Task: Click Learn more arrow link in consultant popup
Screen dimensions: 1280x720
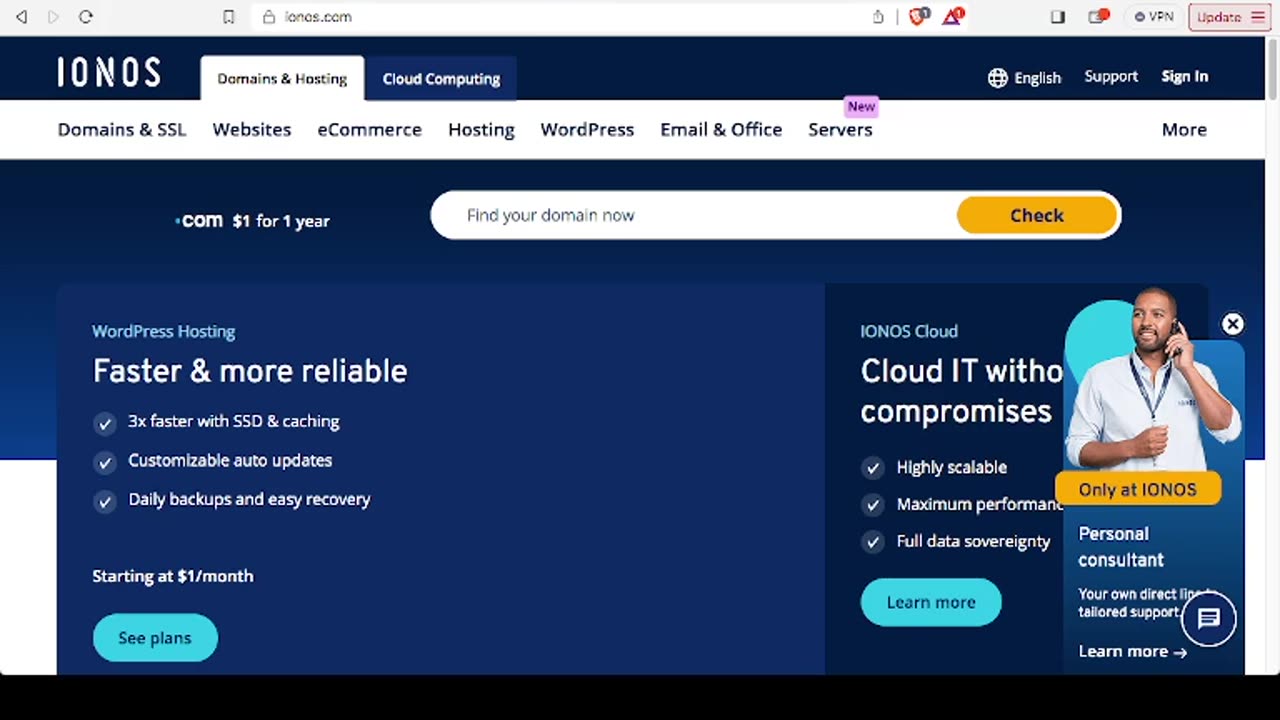Action: point(1132,651)
